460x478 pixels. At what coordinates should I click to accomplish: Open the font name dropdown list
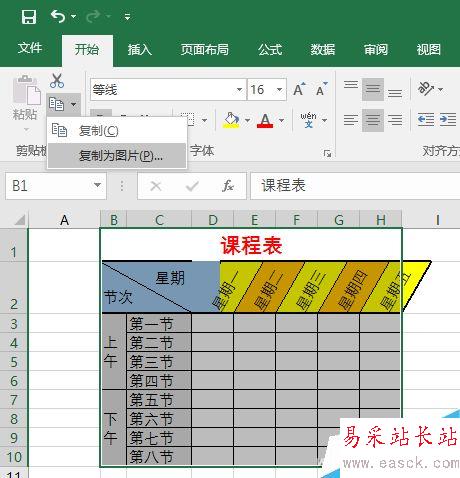(x=239, y=90)
